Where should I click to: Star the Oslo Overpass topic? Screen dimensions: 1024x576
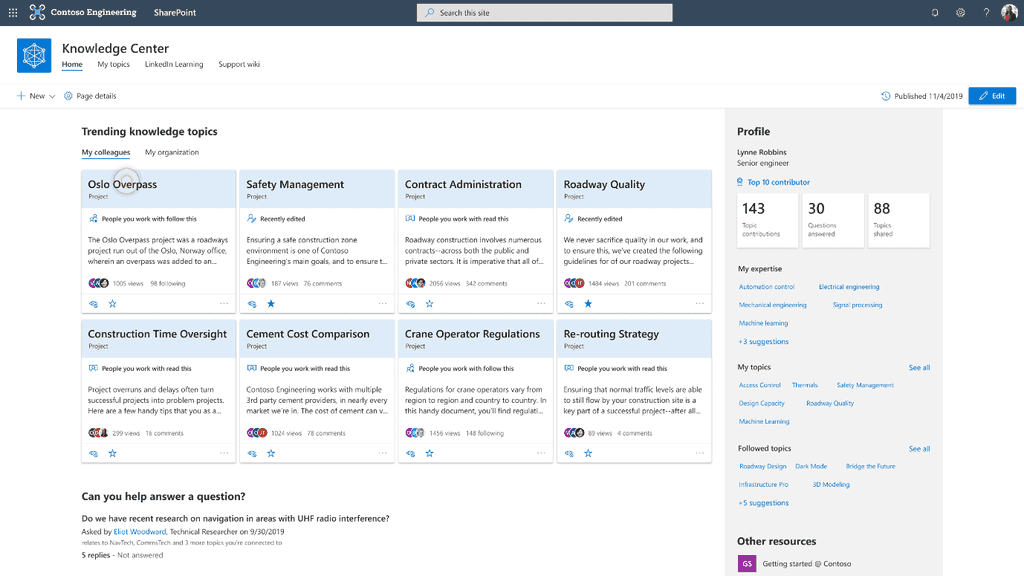(x=113, y=303)
